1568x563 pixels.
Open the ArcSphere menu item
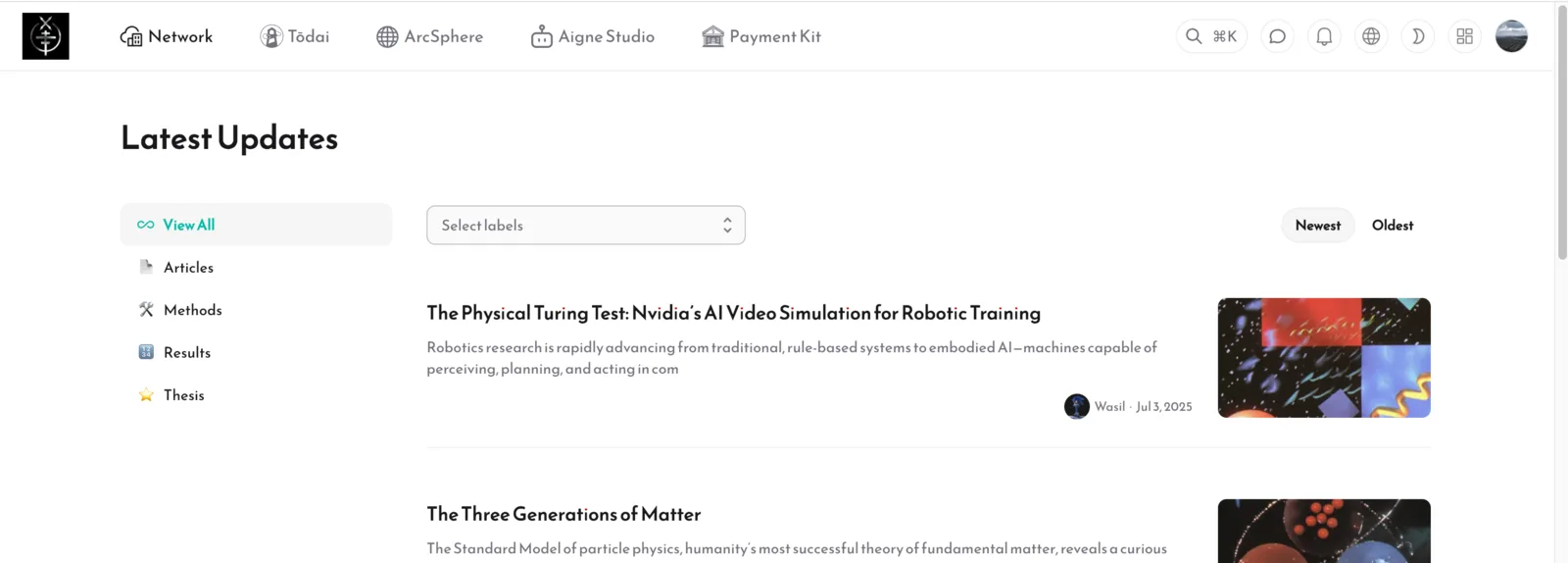tap(430, 36)
